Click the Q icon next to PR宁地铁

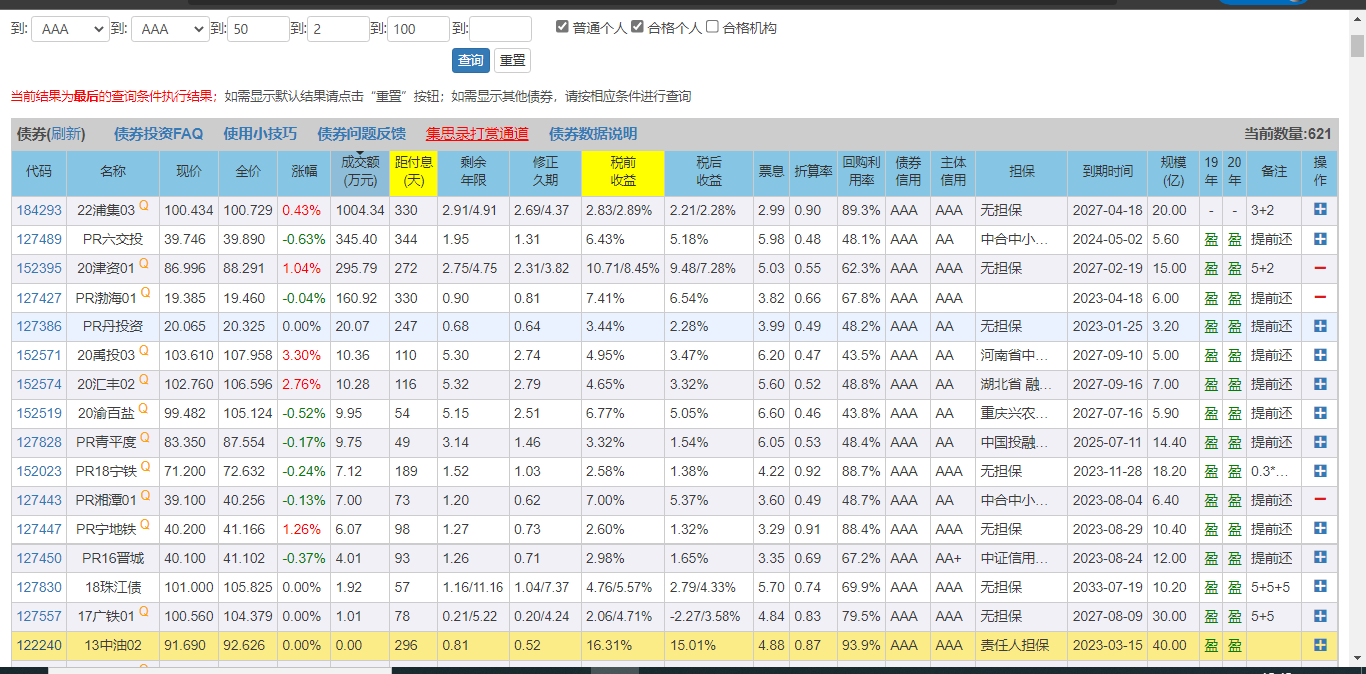pyautogui.click(x=144, y=524)
